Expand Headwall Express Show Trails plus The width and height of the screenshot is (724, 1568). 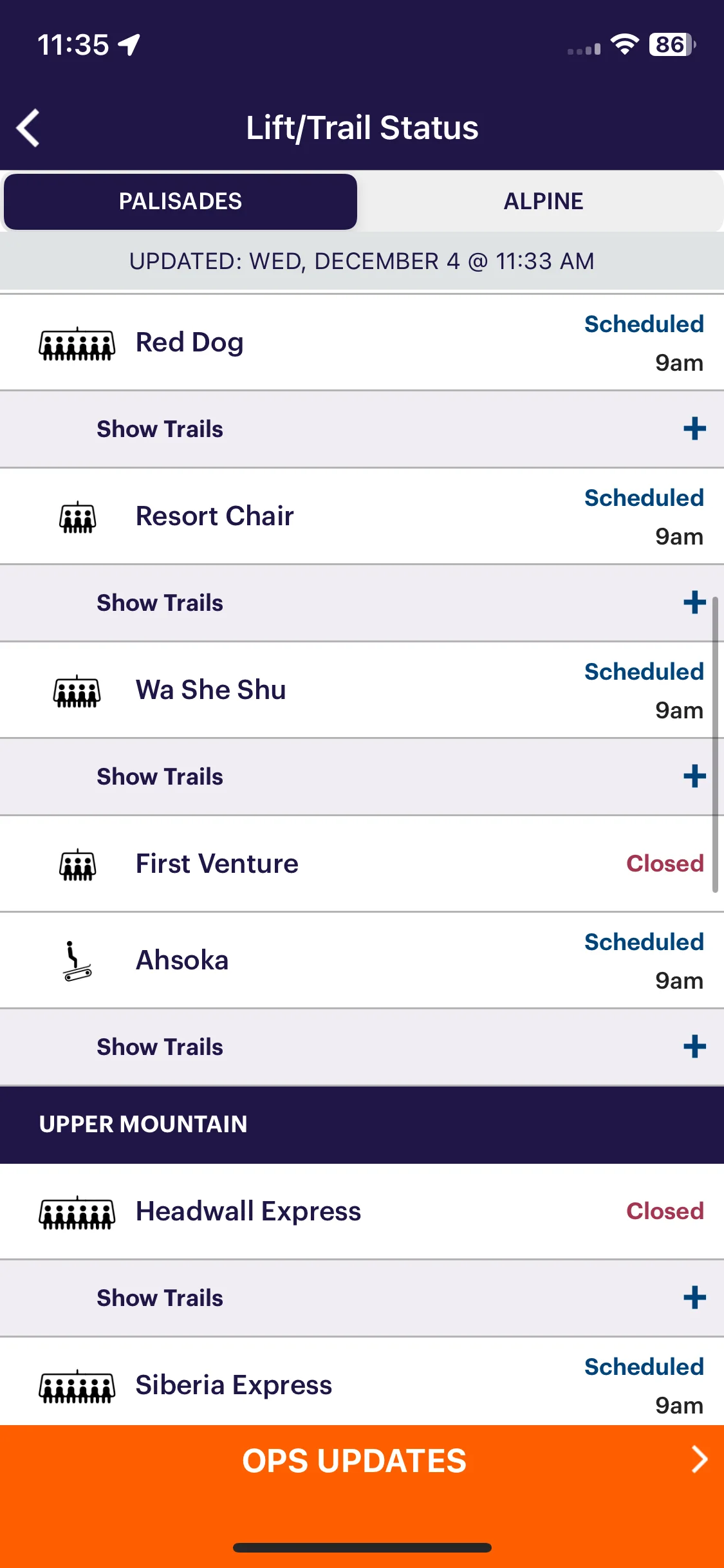pos(695,1298)
